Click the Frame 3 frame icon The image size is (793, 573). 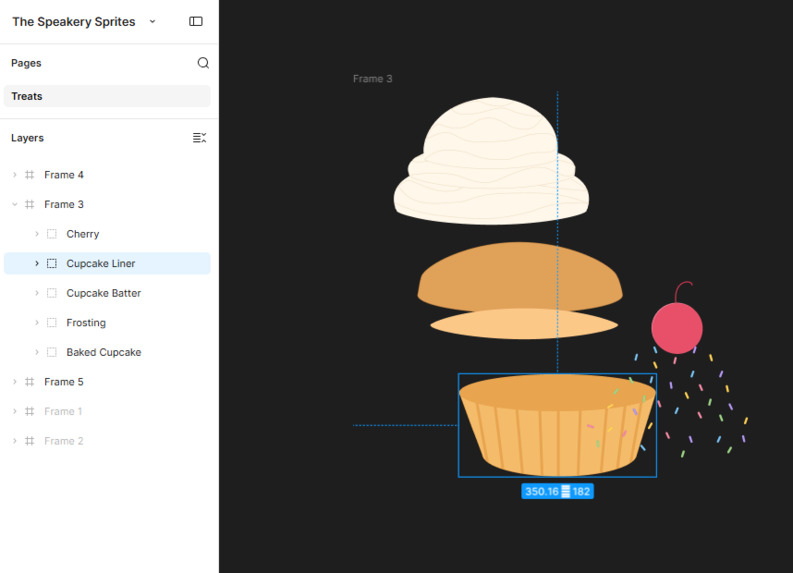click(30, 204)
